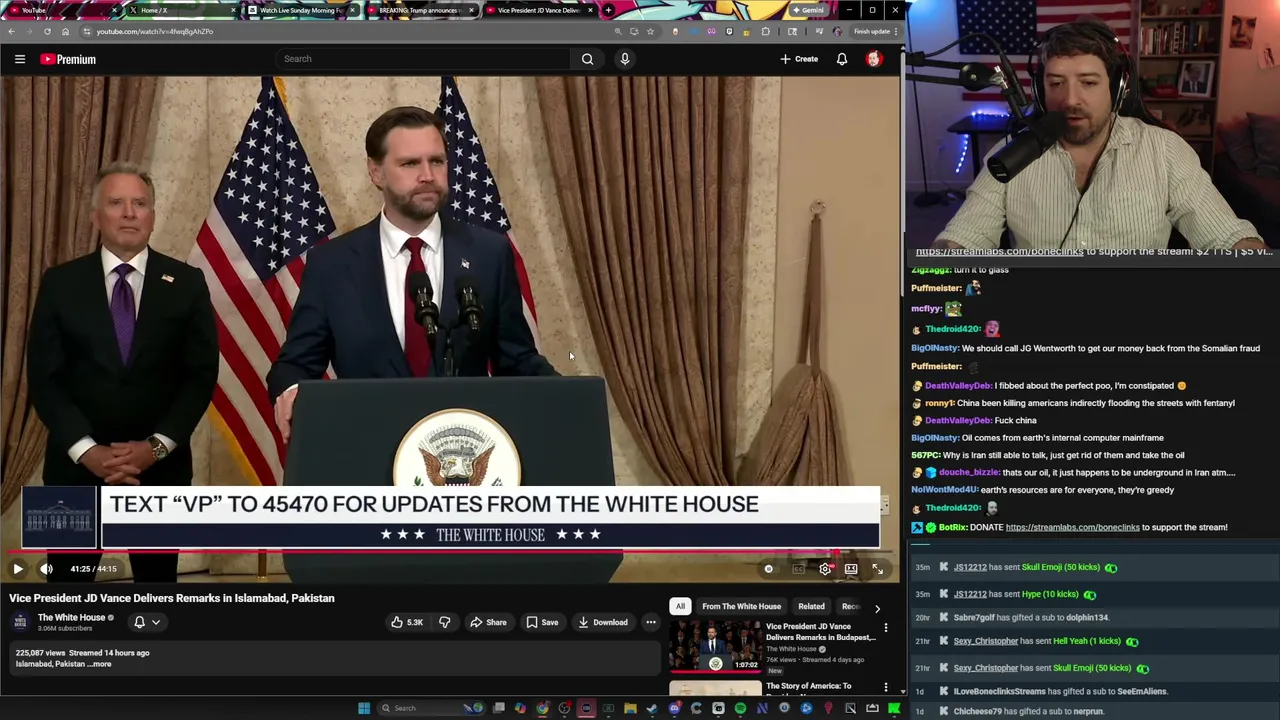Open the browser extensions puzzle icon
This screenshot has height=720, width=1280.
(x=765, y=31)
